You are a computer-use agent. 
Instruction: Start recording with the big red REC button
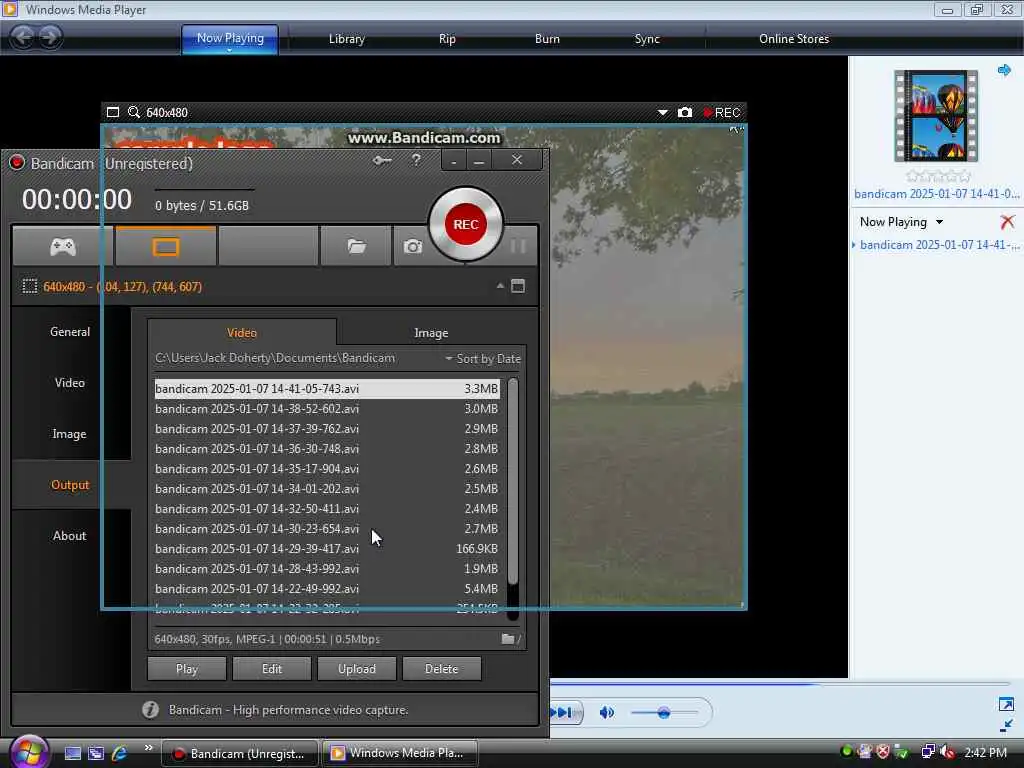[466, 224]
